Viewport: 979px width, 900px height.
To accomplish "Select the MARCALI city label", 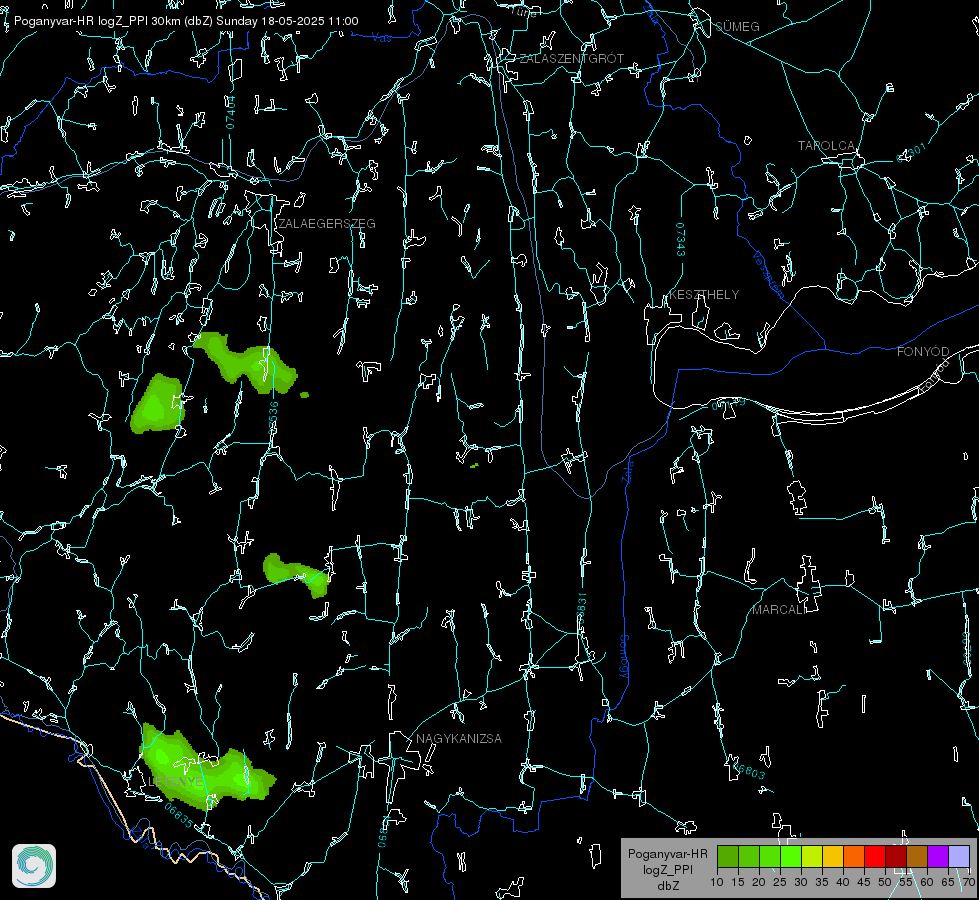I will [x=779, y=610].
